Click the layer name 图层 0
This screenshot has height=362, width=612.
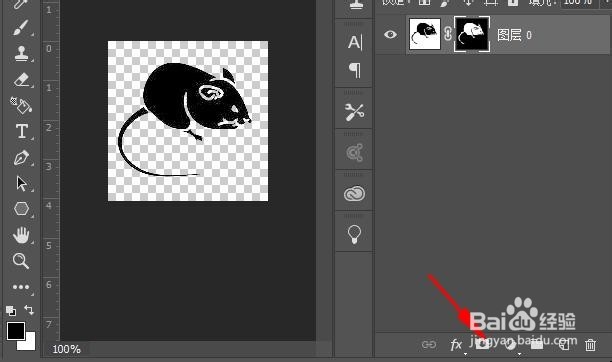pos(514,35)
